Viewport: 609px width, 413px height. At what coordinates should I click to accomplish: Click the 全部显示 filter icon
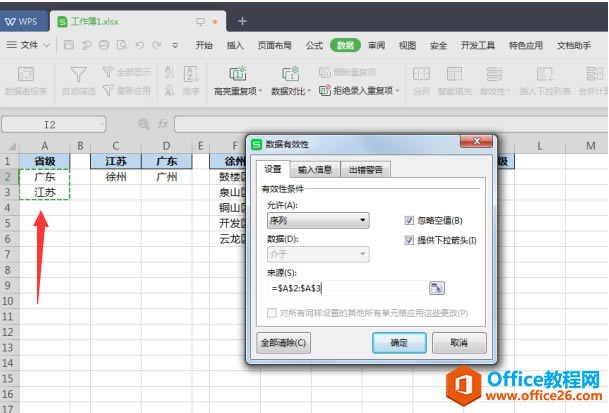click(108, 71)
